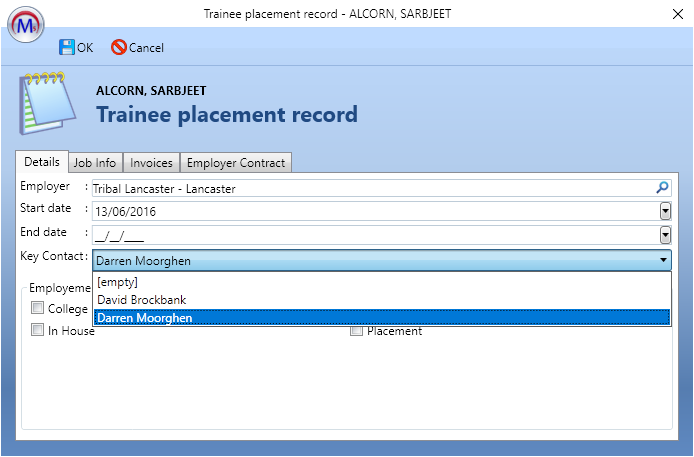This screenshot has height=457, width=694.
Task: Enable the In House checkbox
Action: [x=38, y=330]
